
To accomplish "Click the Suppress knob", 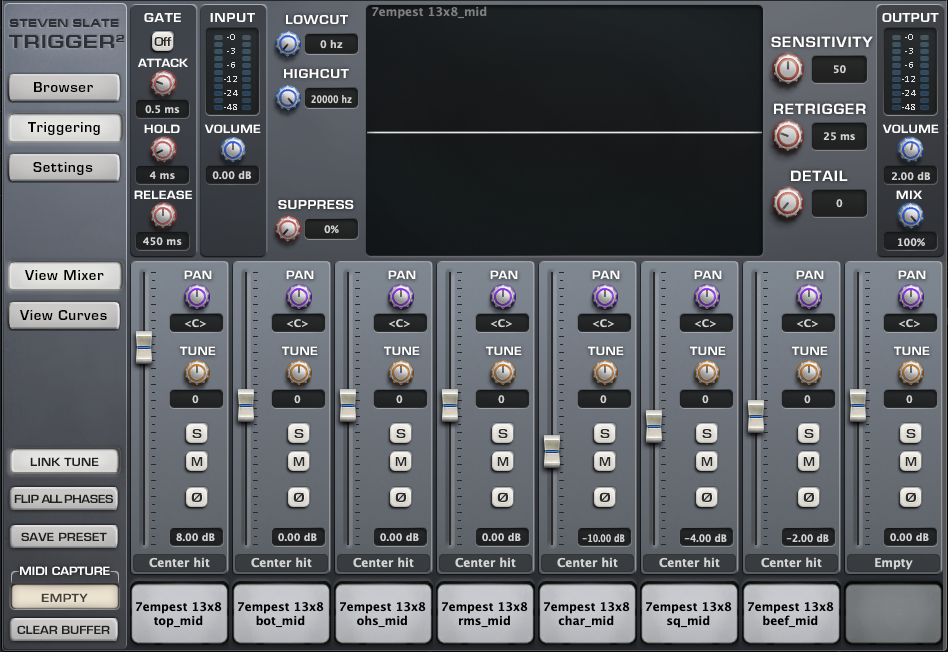I will (288, 229).
